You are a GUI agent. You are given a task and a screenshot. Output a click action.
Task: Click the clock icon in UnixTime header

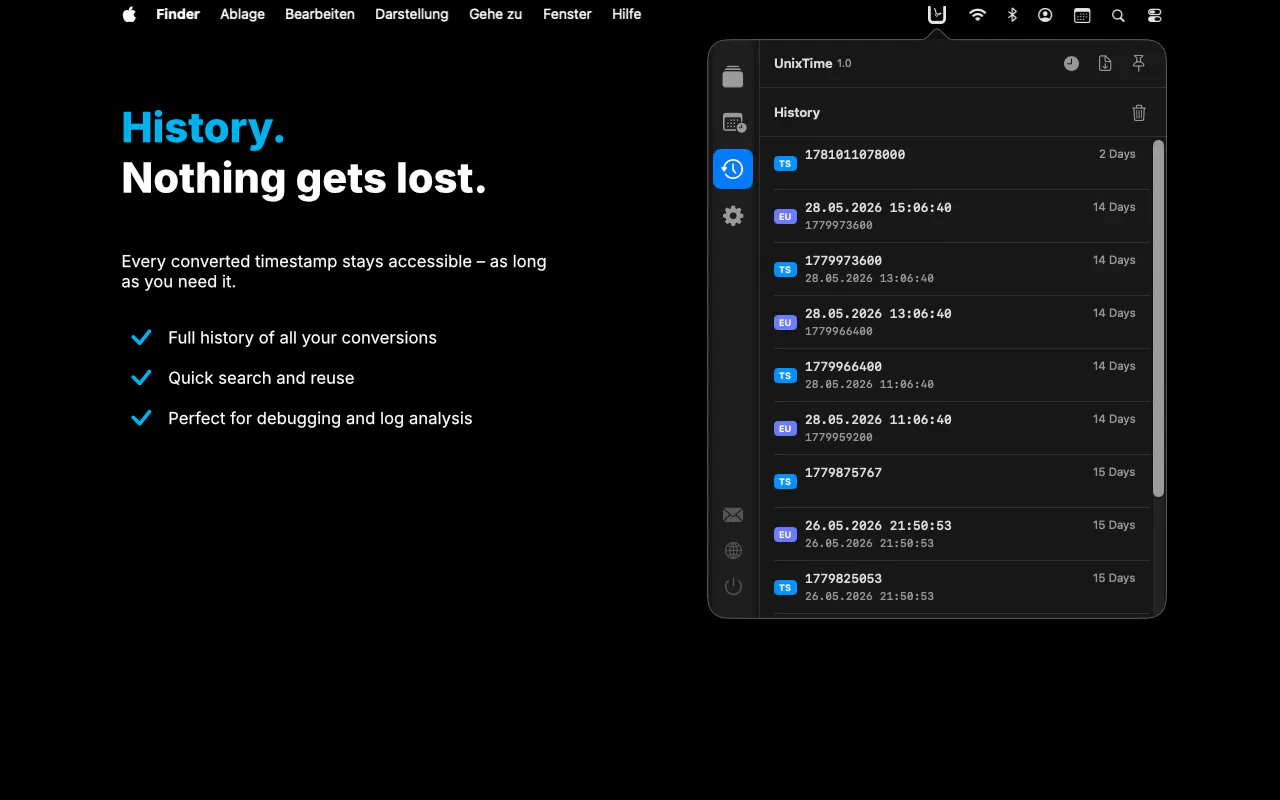click(1071, 63)
